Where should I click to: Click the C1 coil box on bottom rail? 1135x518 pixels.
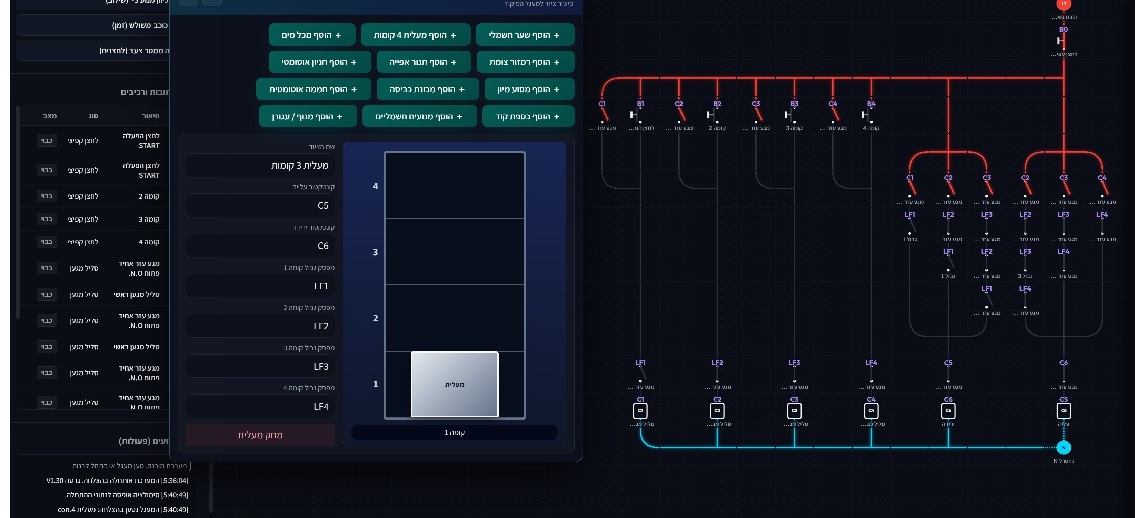point(640,411)
